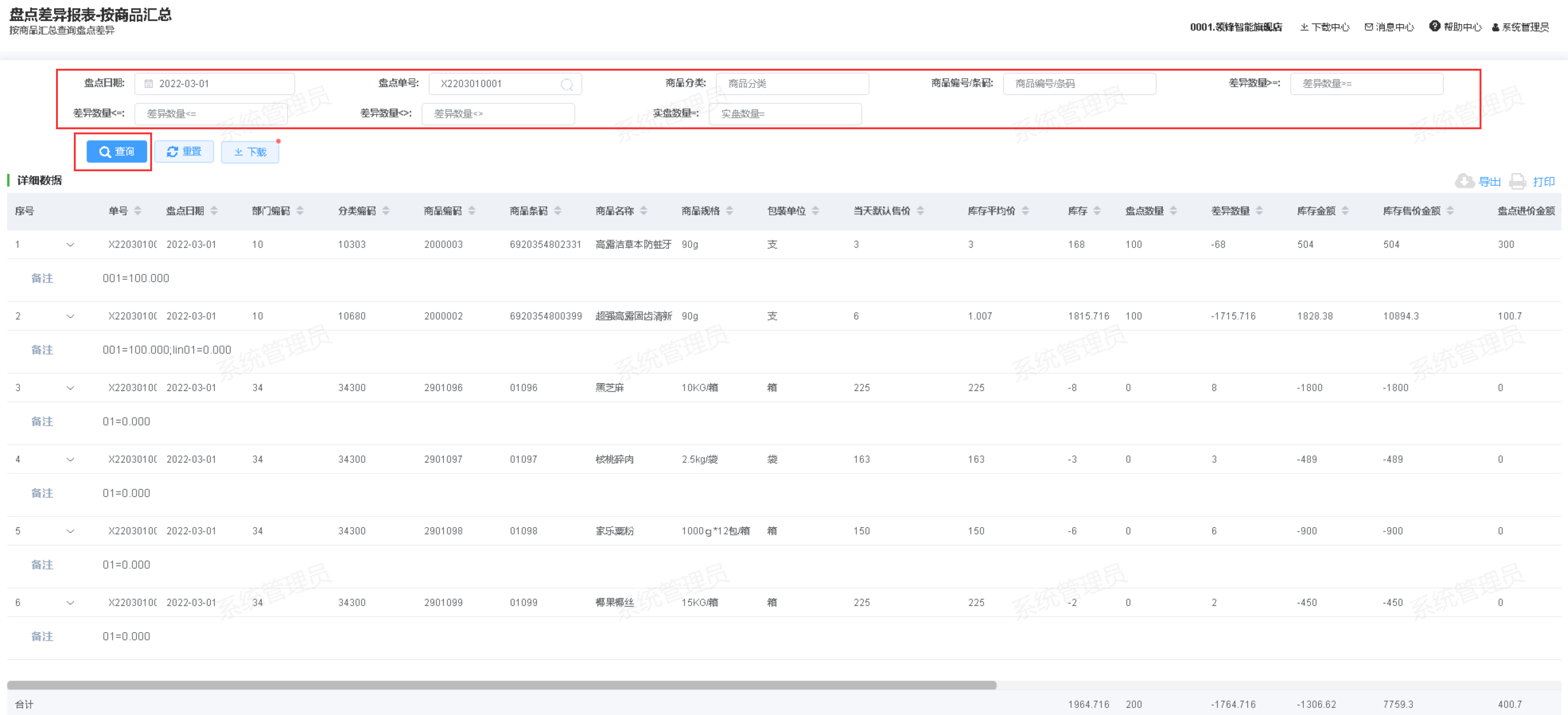Sort by 商品编码 column
The image size is (1568, 715).
472,211
